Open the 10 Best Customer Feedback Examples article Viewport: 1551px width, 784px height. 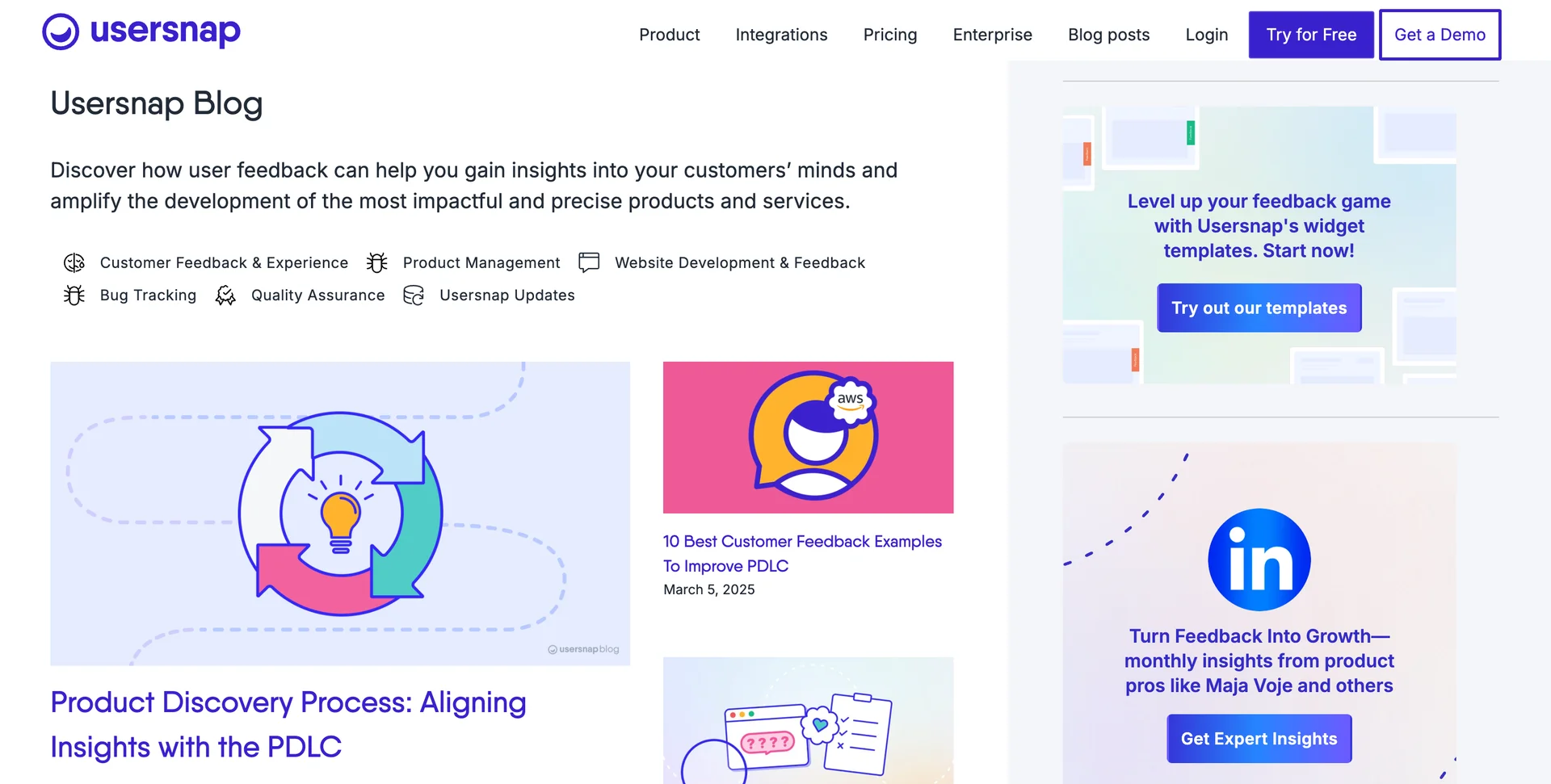(x=801, y=553)
